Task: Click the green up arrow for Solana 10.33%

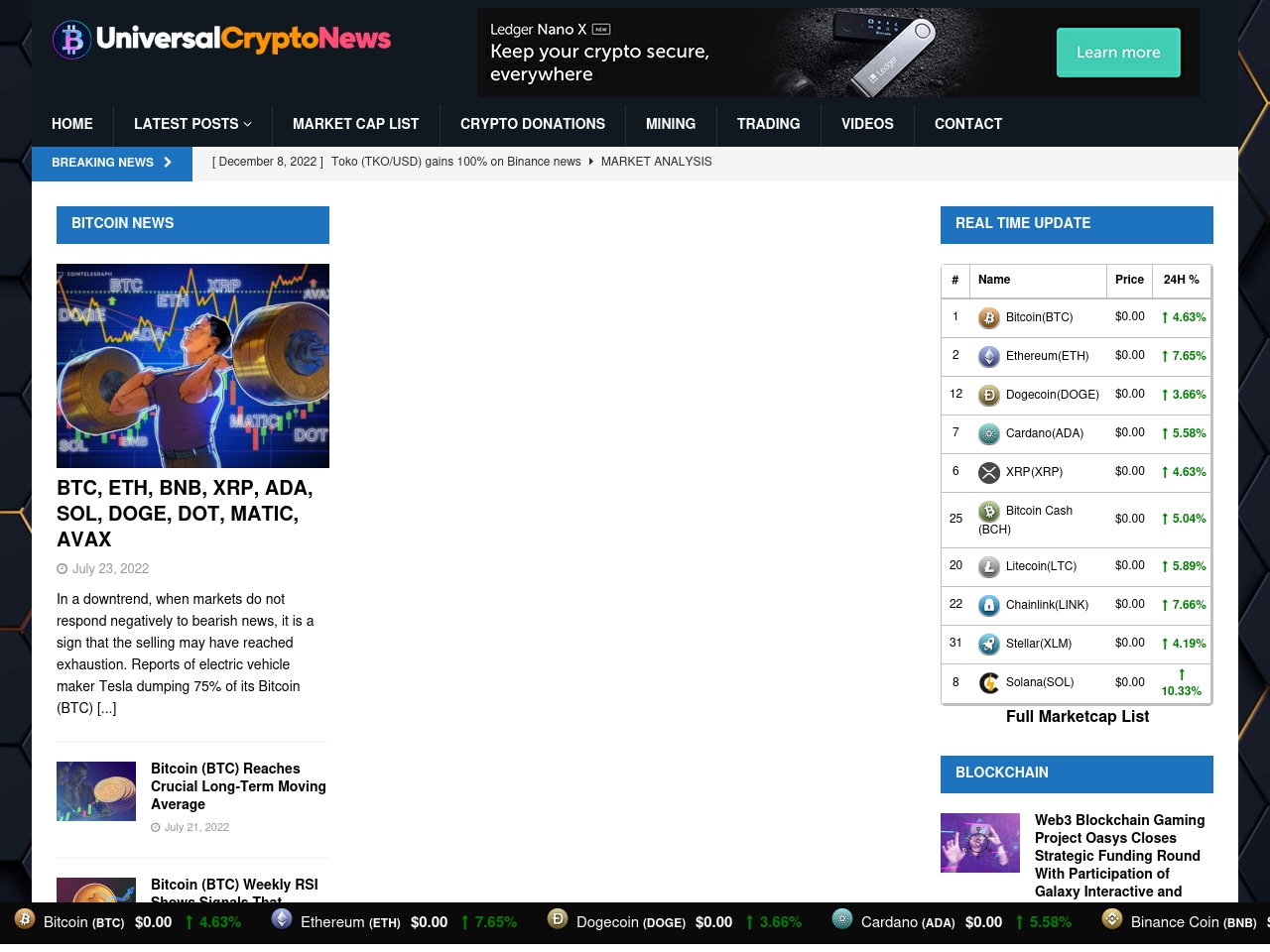Action: tap(1182, 674)
